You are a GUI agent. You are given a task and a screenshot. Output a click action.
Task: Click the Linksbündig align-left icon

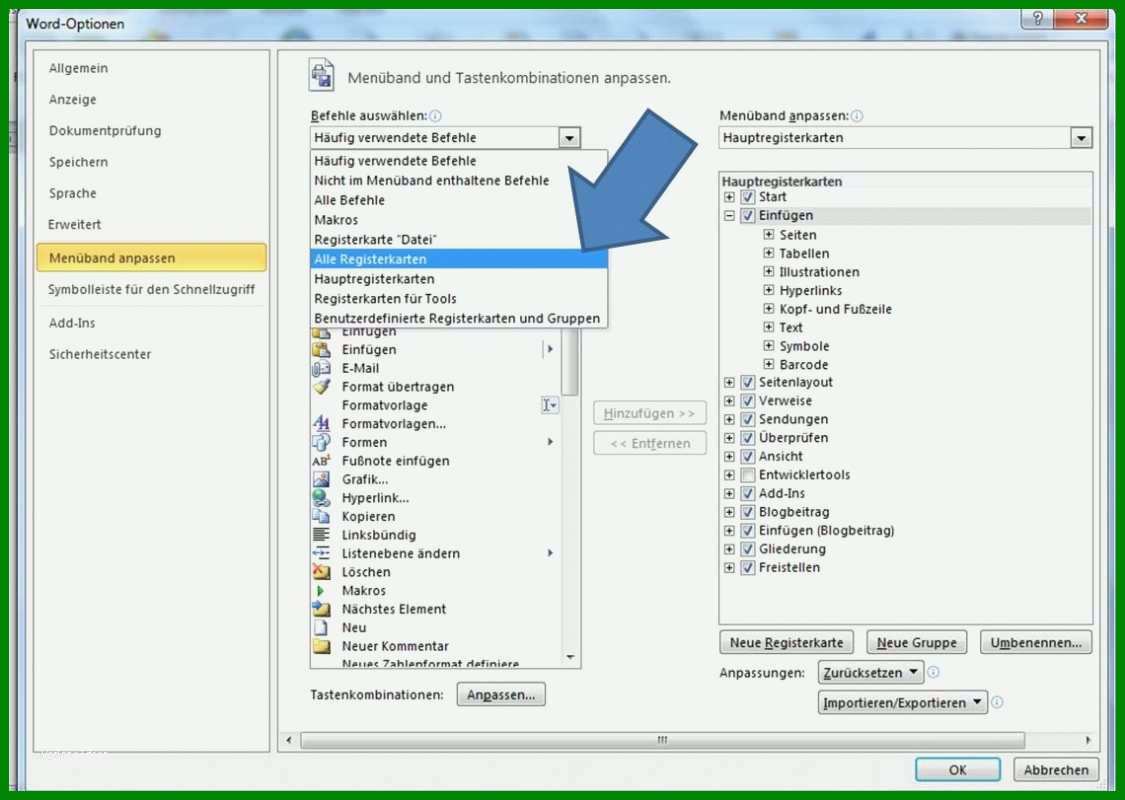pos(321,535)
